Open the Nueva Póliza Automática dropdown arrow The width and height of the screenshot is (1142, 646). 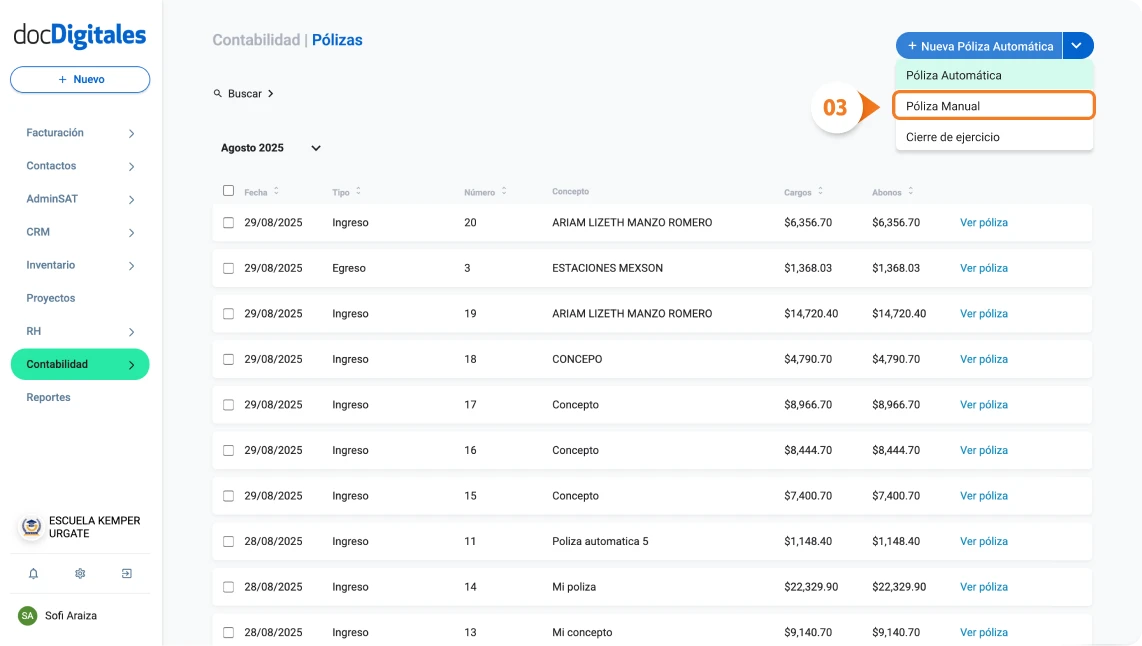[1077, 45]
